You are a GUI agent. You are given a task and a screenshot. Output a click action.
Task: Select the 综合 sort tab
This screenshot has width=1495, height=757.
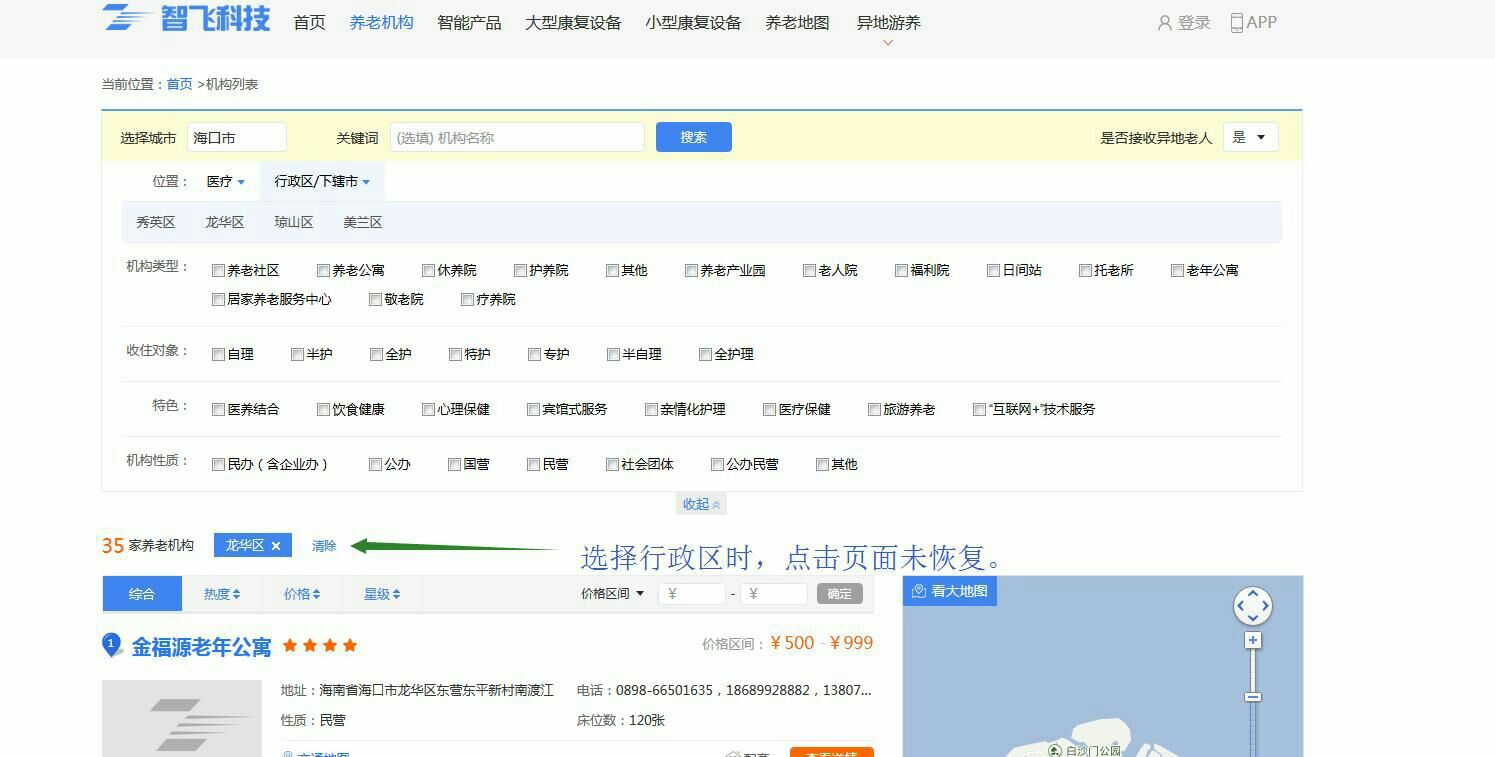pos(142,594)
